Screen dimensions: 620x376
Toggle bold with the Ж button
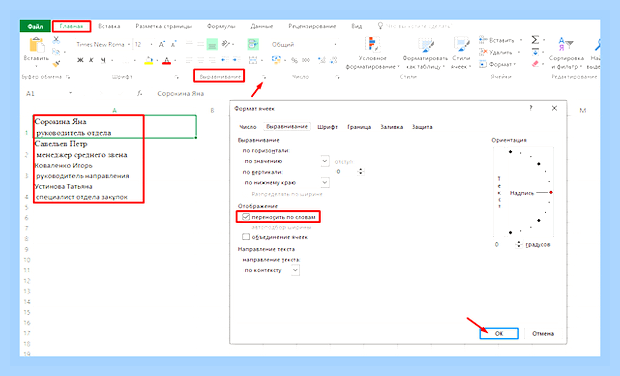click(x=80, y=60)
